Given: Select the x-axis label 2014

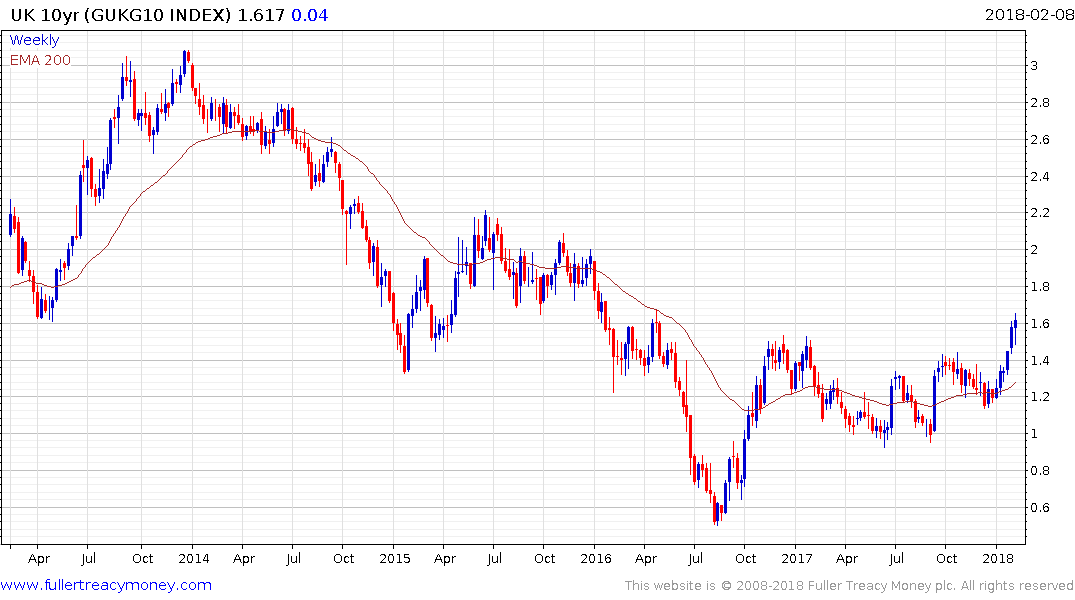Looking at the screenshot, I should [x=193, y=559].
